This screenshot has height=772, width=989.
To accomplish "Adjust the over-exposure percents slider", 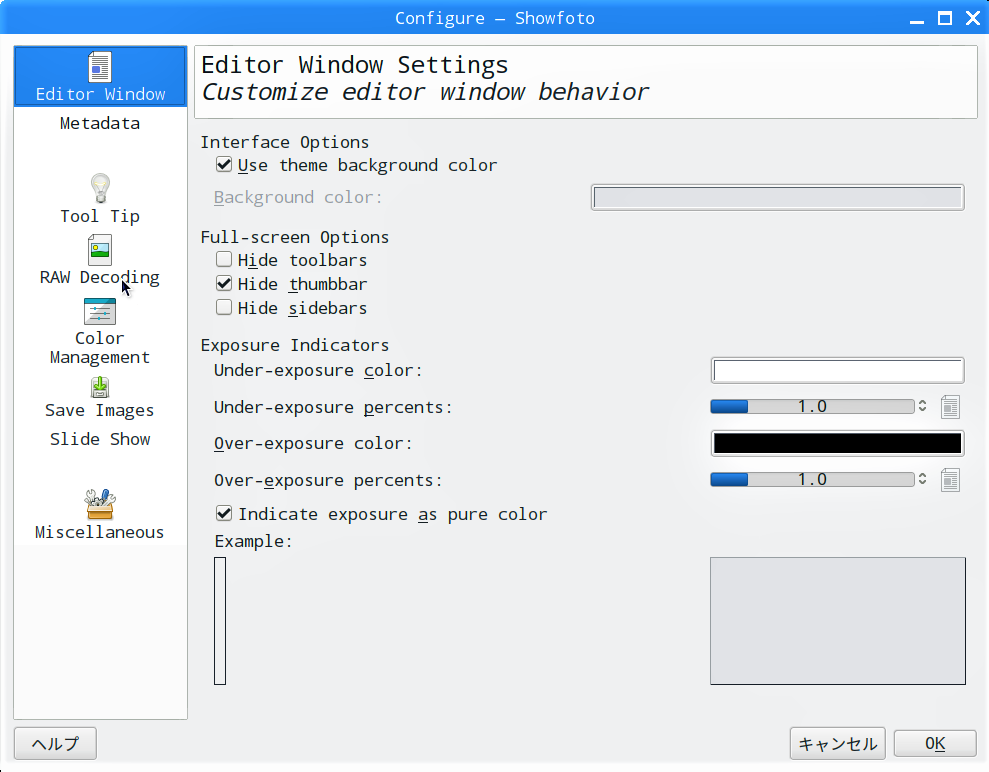I will [x=812, y=480].
